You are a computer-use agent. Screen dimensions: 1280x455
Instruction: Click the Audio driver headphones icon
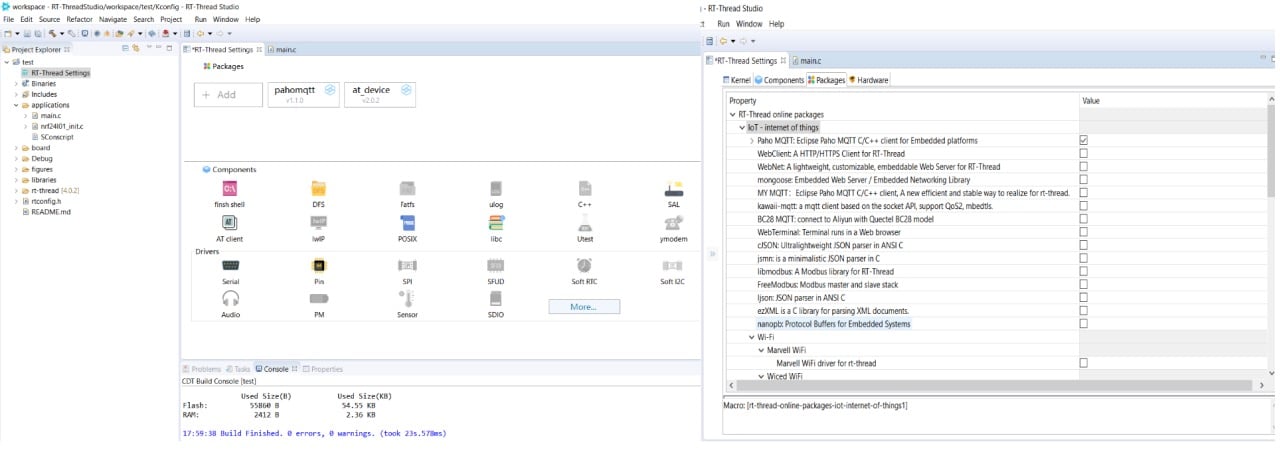coord(230,298)
